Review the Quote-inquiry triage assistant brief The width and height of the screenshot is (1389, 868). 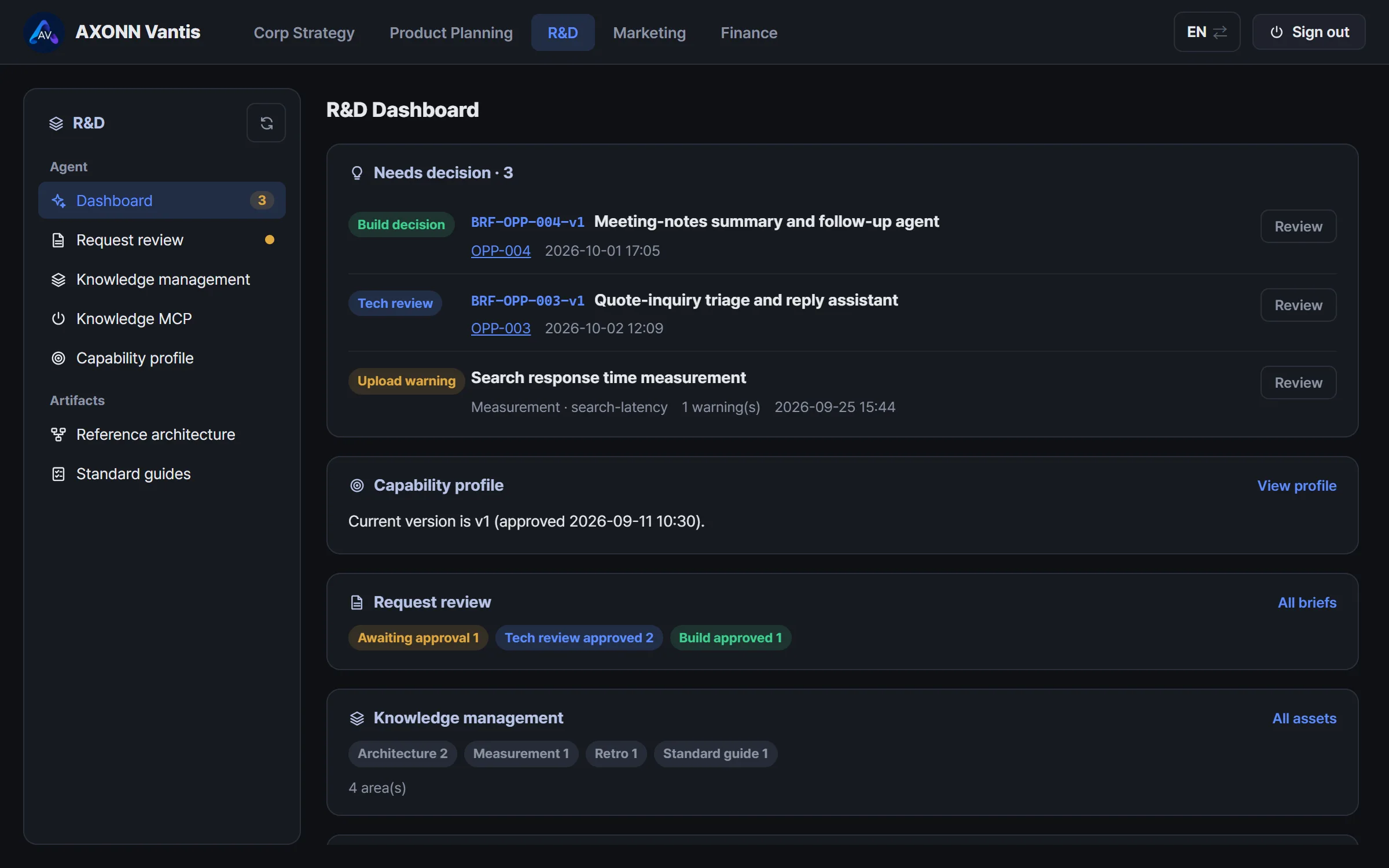pos(1298,305)
